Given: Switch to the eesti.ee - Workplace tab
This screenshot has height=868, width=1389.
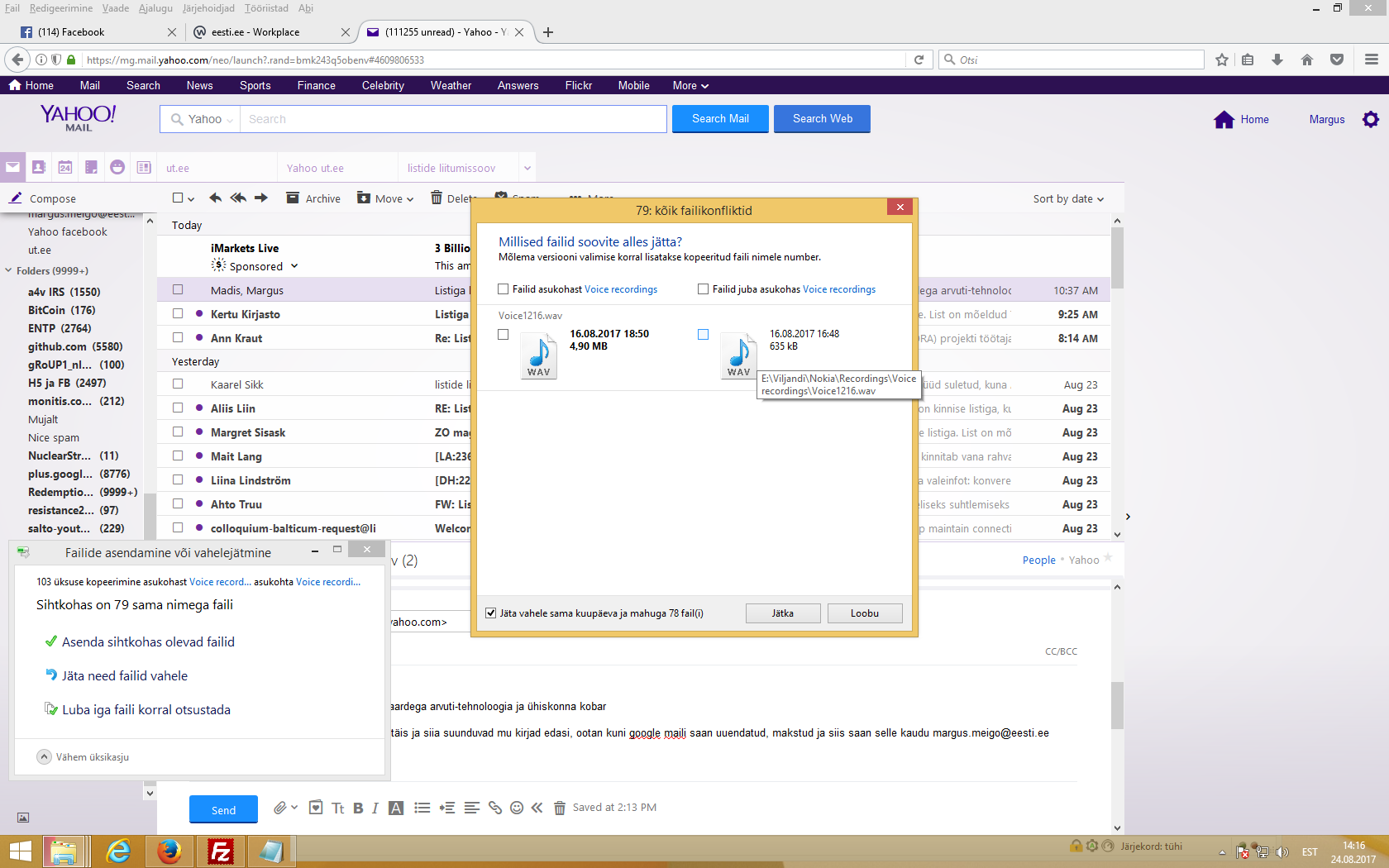Looking at the screenshot, I should [271, 32].
